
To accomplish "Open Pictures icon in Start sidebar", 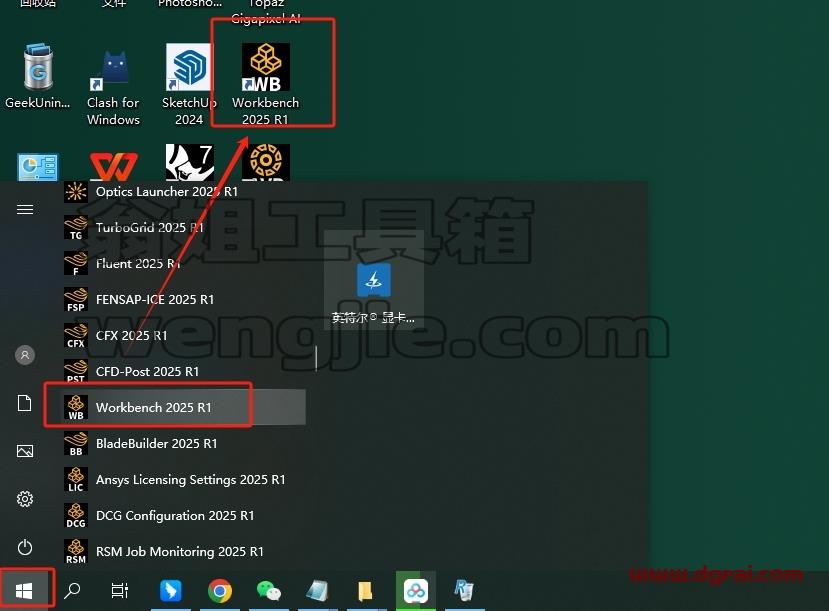I will [x=25, y=451].
